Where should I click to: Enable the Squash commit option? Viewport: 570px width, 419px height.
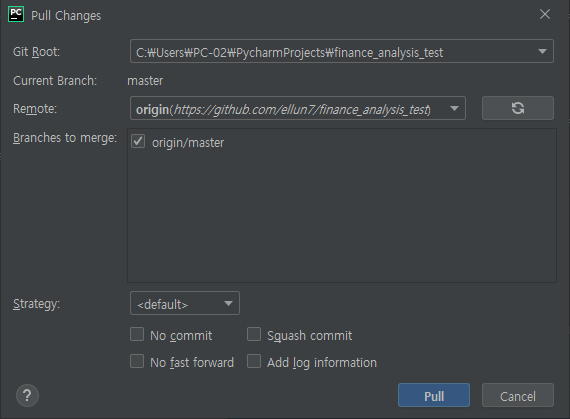(254, 334)
